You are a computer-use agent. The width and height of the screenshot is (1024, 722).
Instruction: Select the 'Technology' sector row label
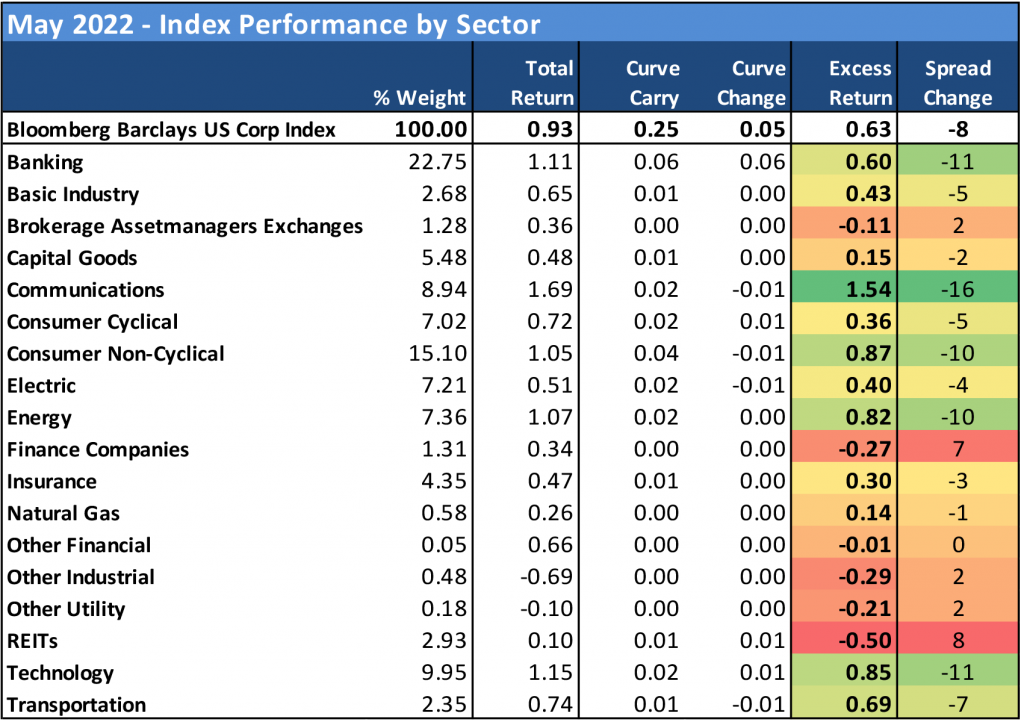click(60, 673)
